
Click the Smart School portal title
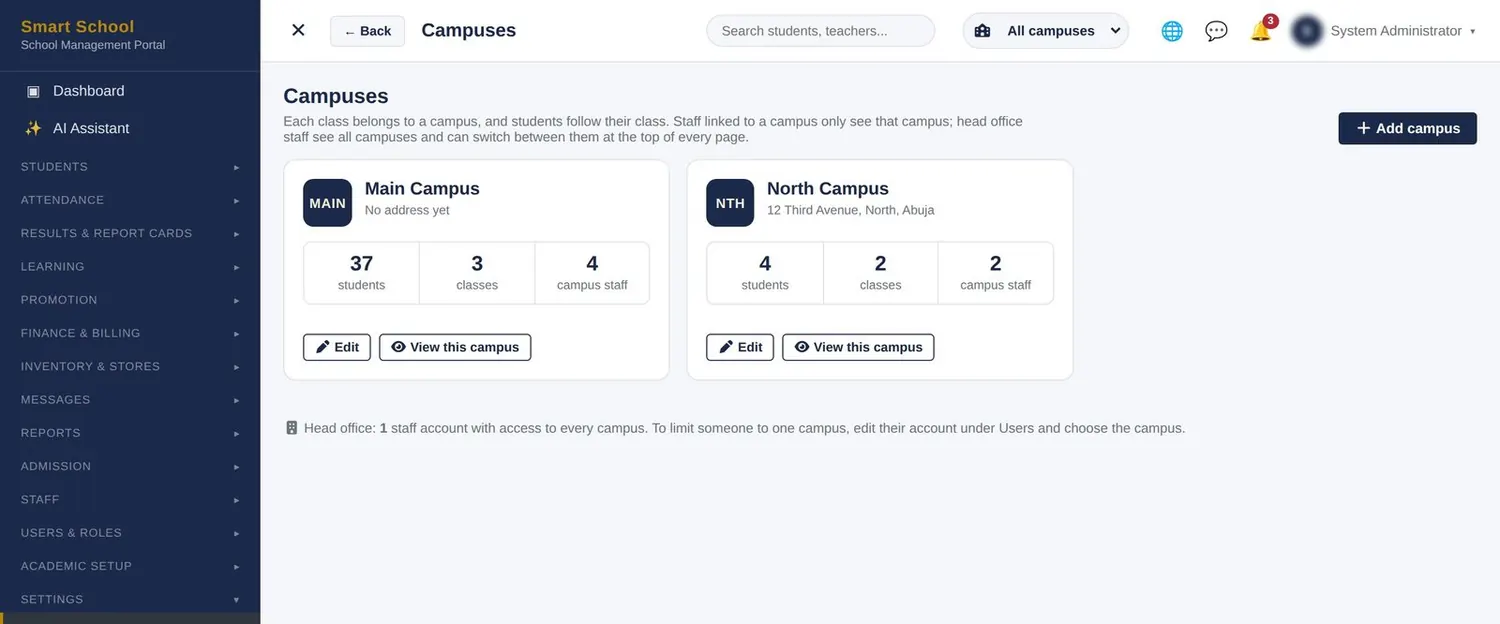pos(77,26)
